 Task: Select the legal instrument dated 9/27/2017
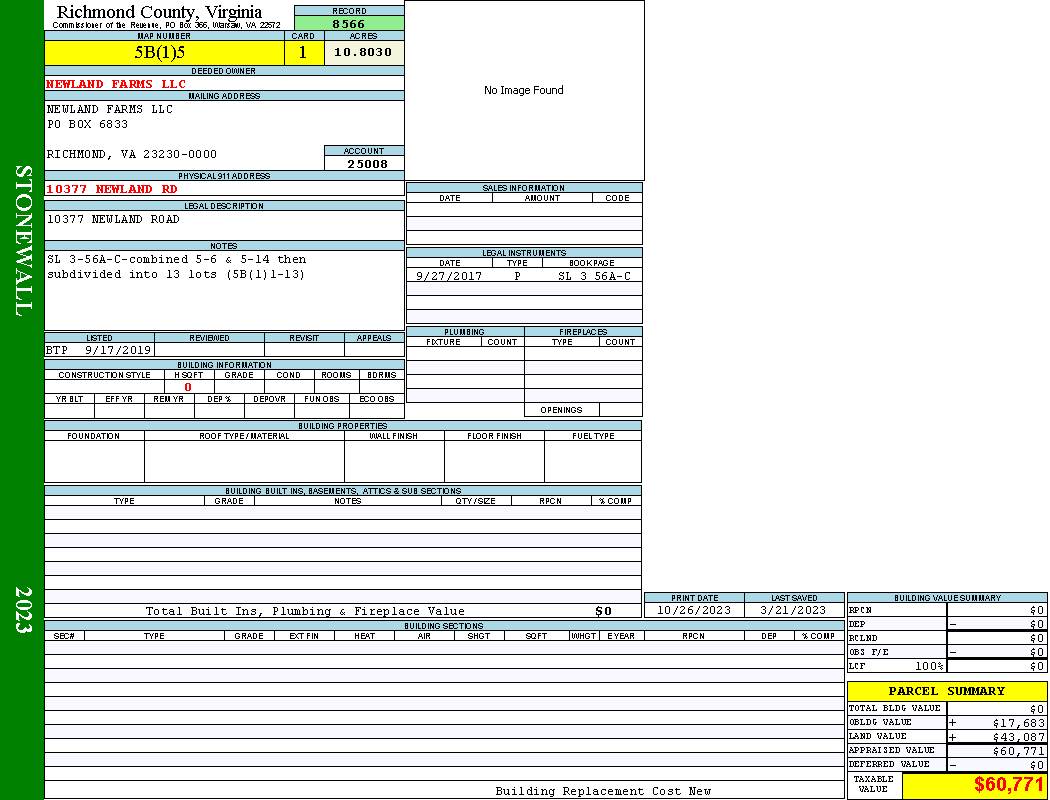(449, 276)
